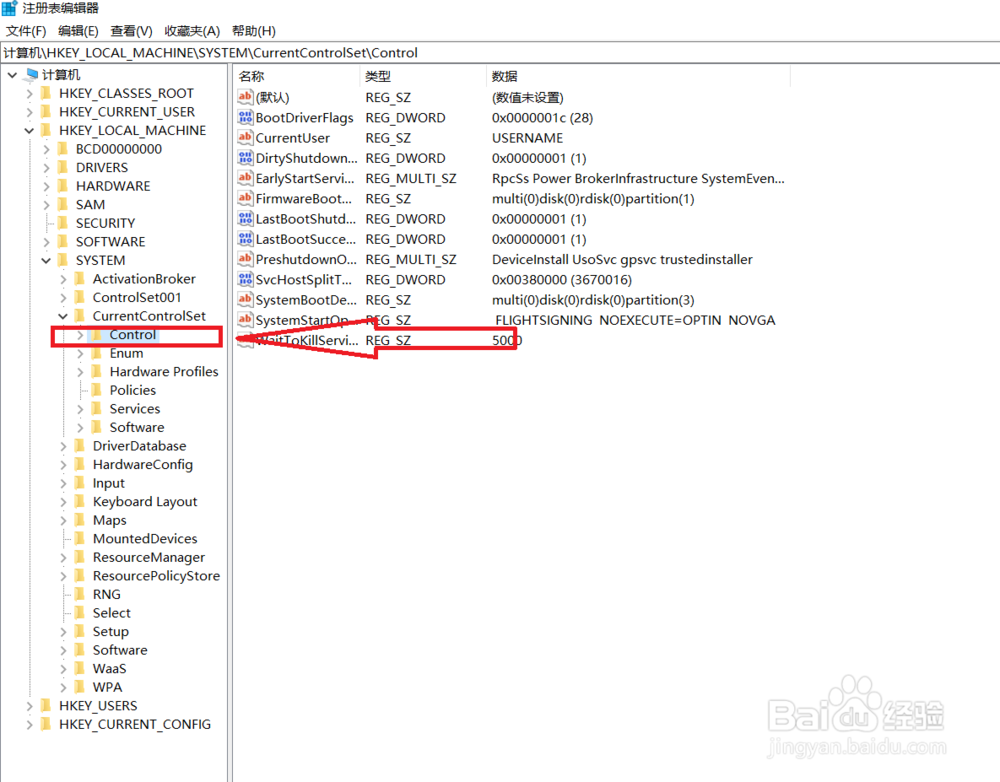The image size is (1000, 782).
Task: Select the Hardware Profiles key
Action: pos(164,372)
